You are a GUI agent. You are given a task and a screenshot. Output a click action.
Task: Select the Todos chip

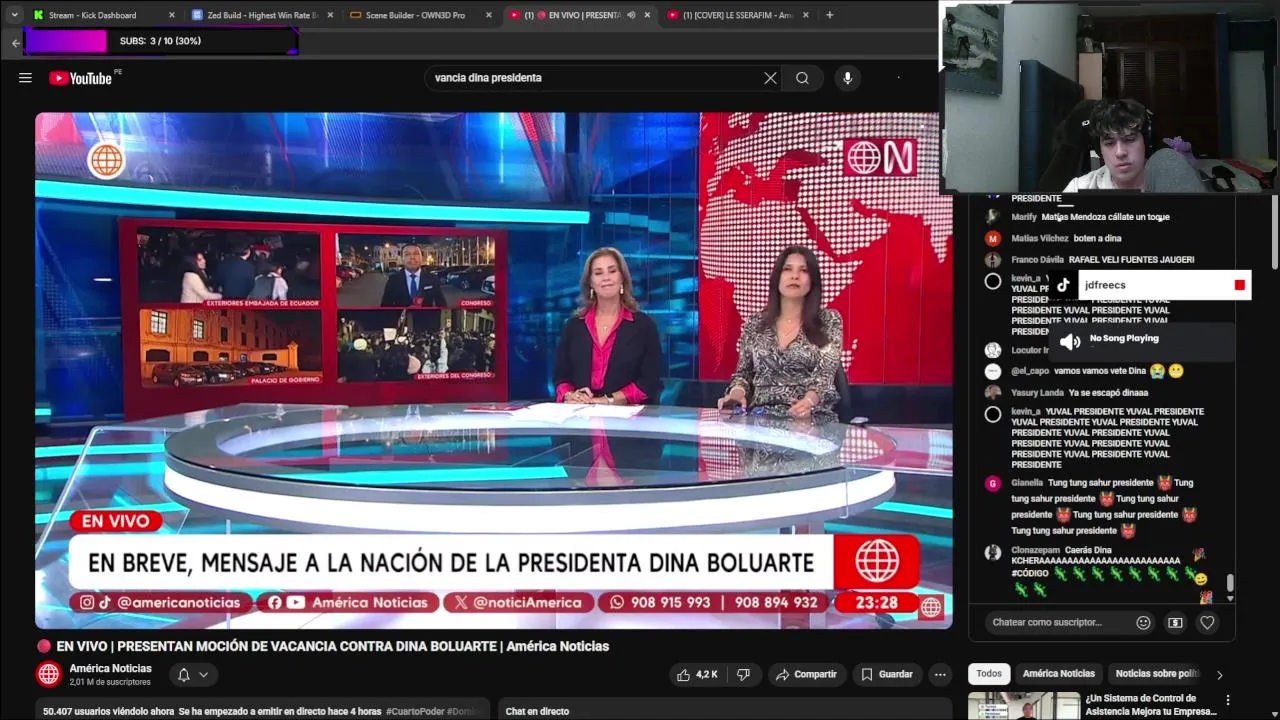point(989,674)
